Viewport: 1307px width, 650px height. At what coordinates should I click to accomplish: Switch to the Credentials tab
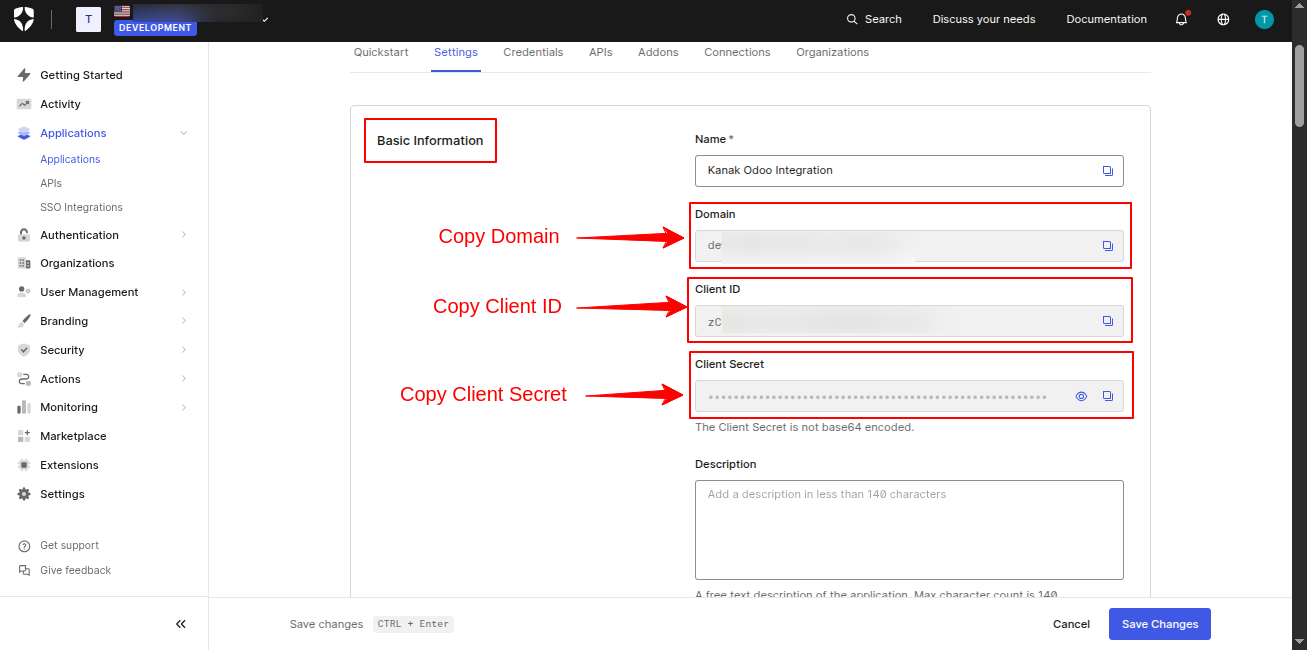[533, 52]
